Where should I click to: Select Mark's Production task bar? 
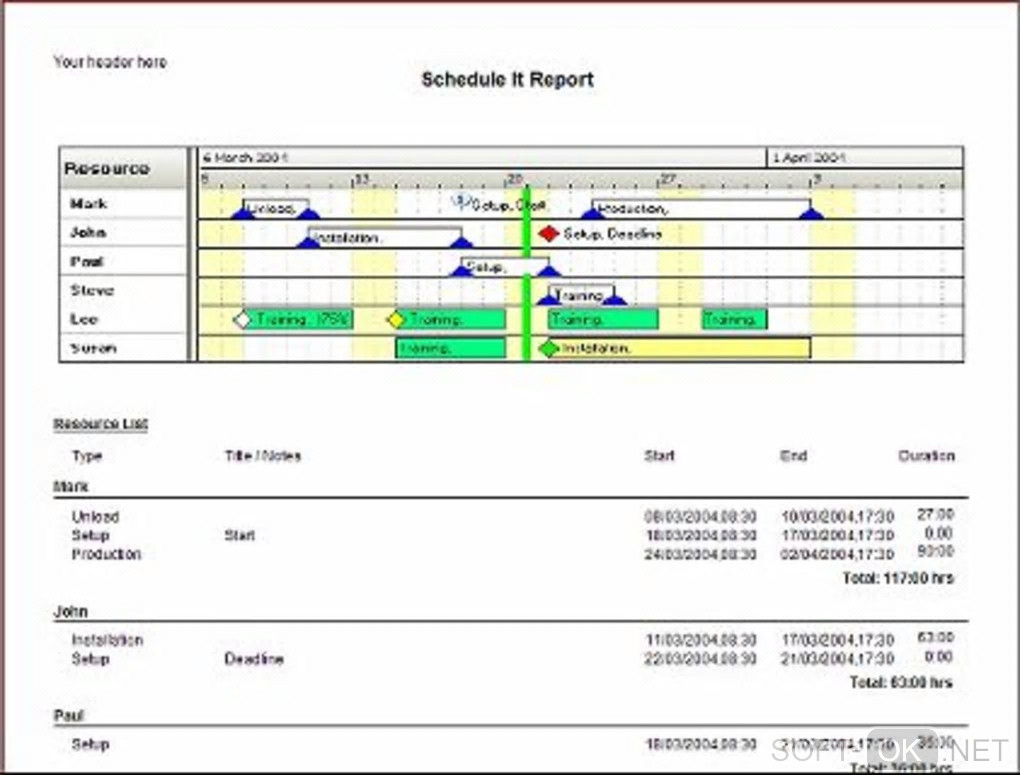click(701, 208)
